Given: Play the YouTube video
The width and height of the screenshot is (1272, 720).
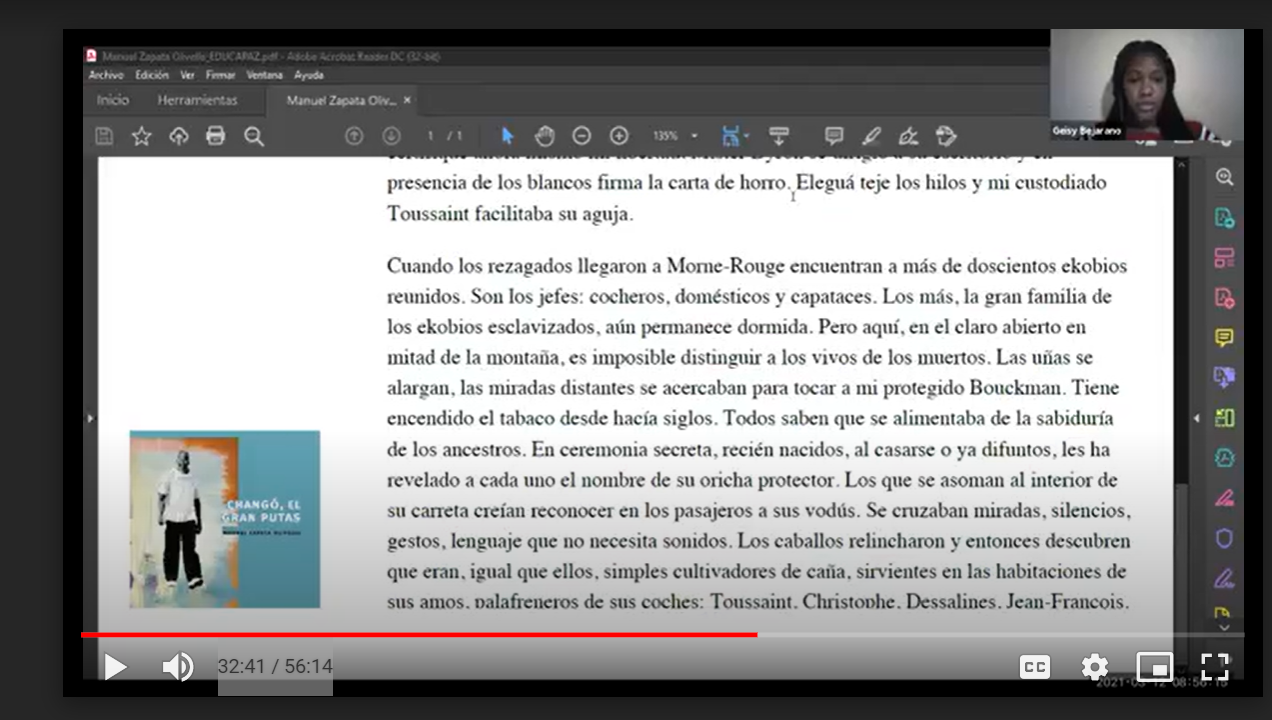Looking at the screenshot, I should point(115,667).
